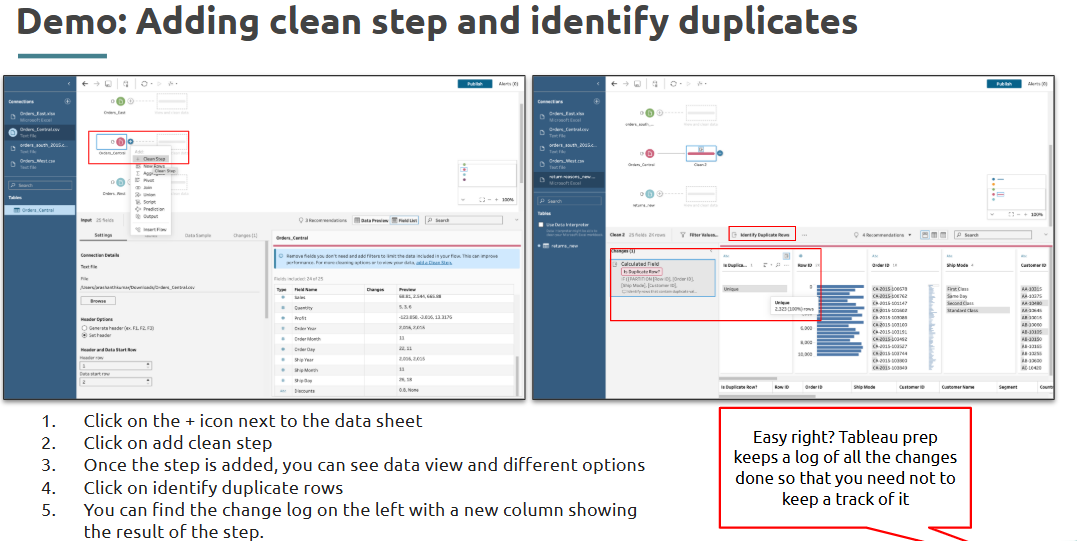Click the save icon in the Clean 2 screenshot
This screenshot has width=1077, height=541.
(x=637, y=84)
